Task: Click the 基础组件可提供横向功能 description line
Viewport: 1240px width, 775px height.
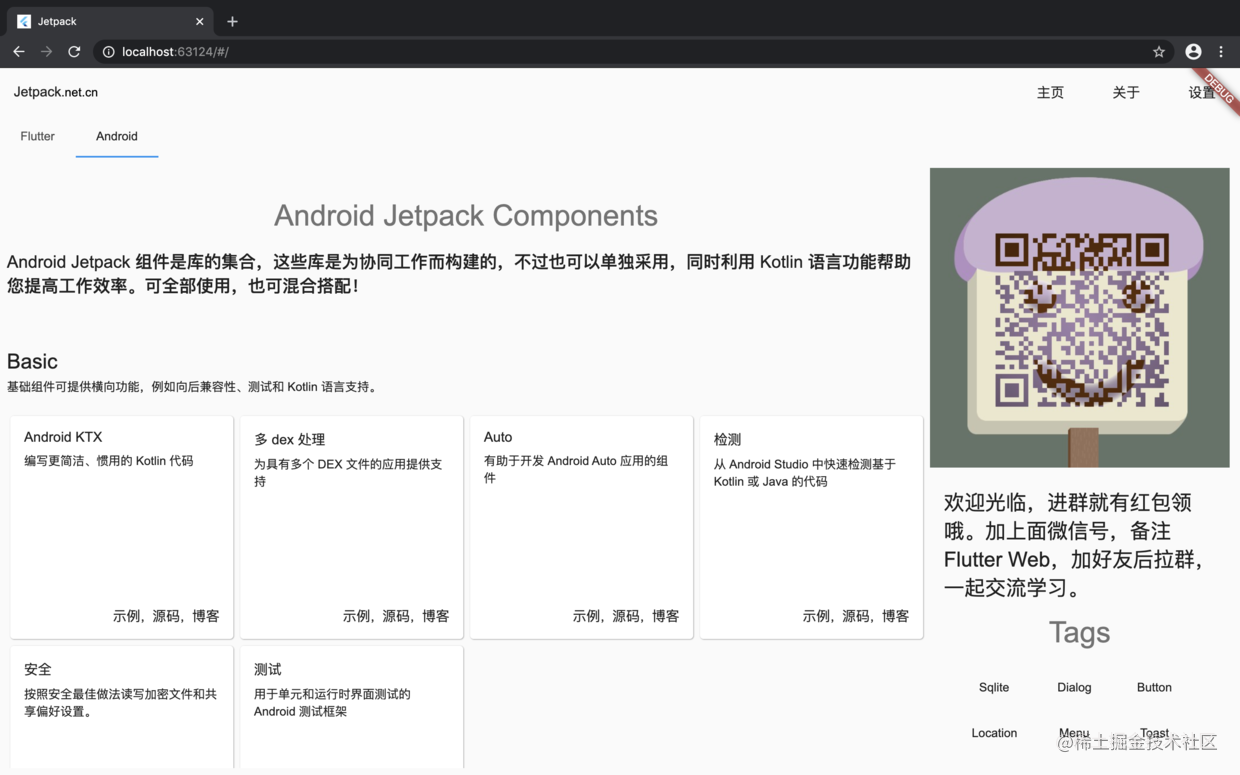Action: [194, 387]
